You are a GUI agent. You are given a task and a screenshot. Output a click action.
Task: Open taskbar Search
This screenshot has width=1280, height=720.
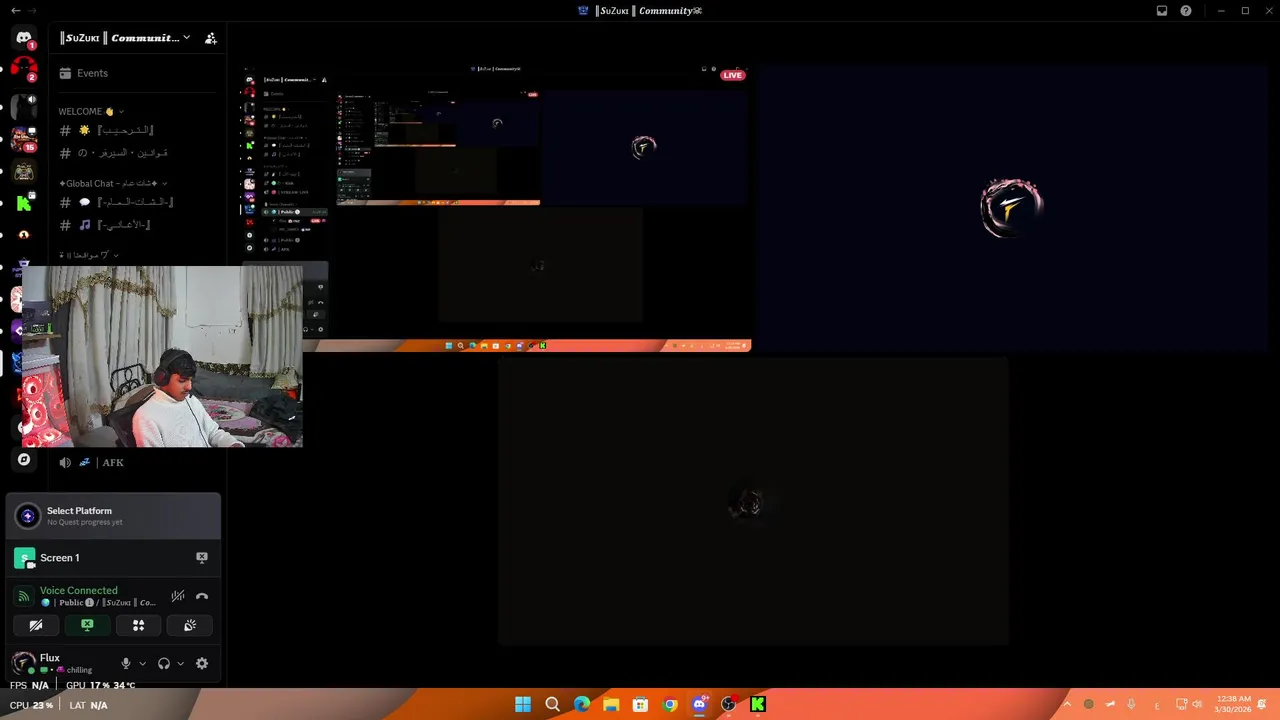tap(552, 705)
